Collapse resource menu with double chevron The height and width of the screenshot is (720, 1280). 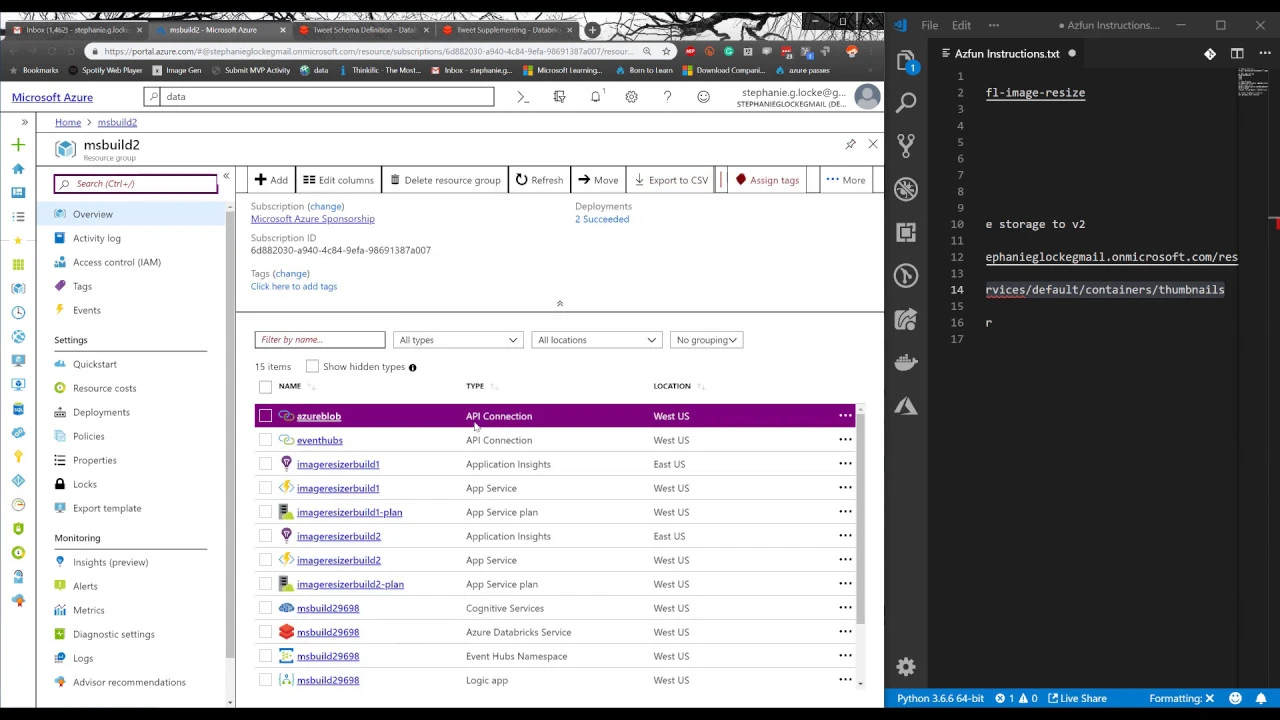click(x=226, y=177)
